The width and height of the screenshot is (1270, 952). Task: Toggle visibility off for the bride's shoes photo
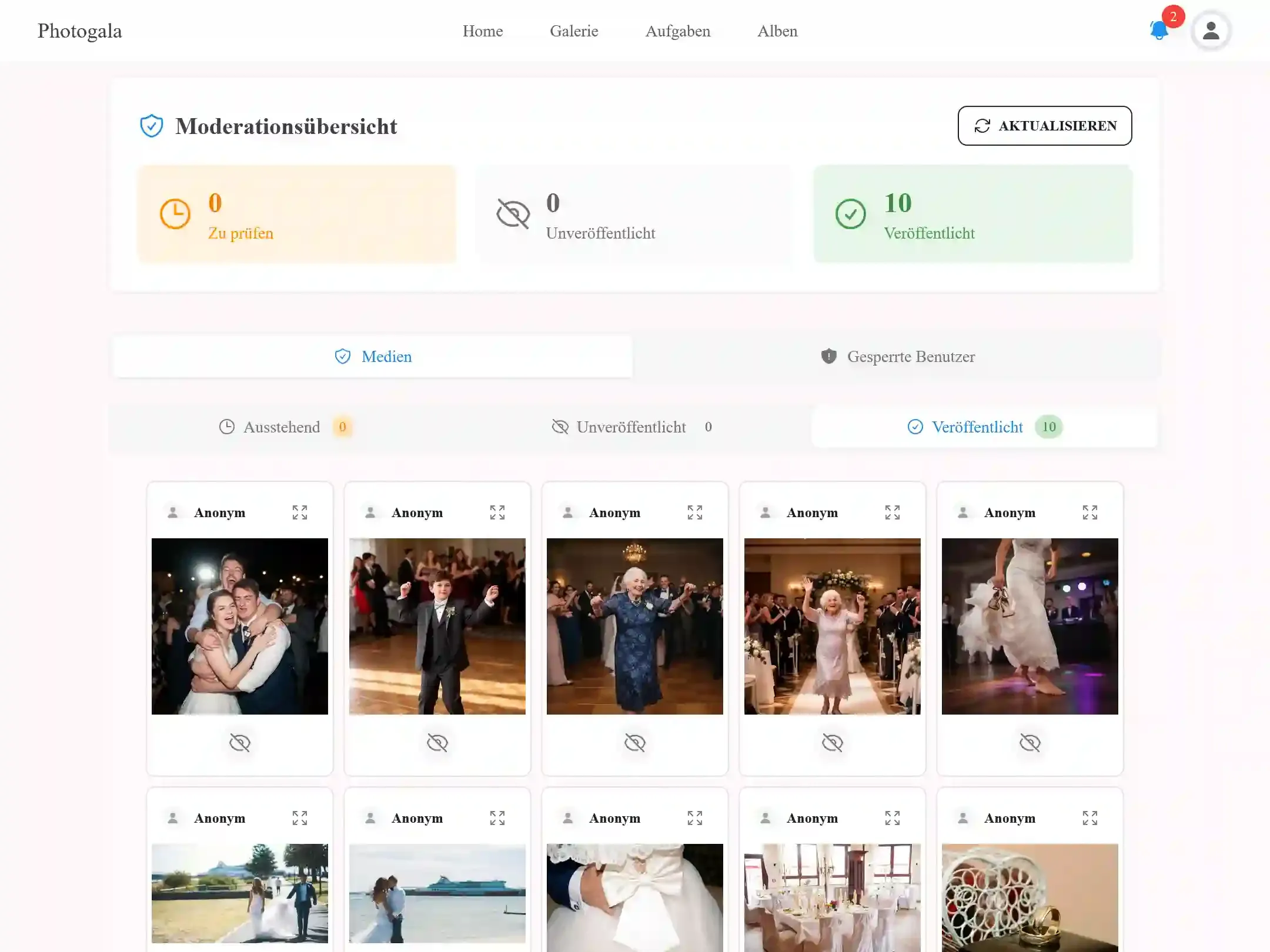click(1030, 742)
